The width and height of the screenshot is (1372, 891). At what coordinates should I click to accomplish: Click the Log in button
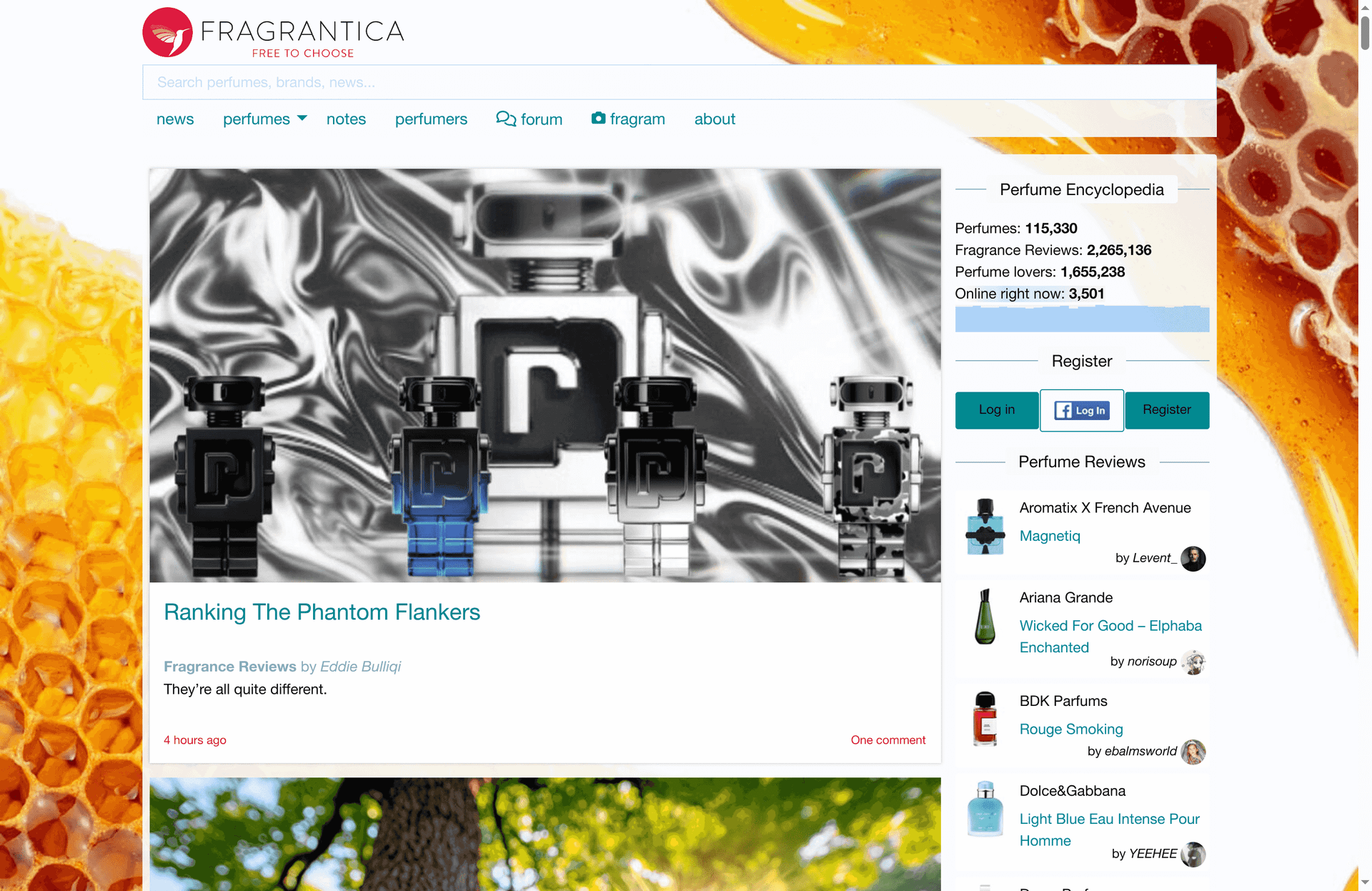(997, 410)
